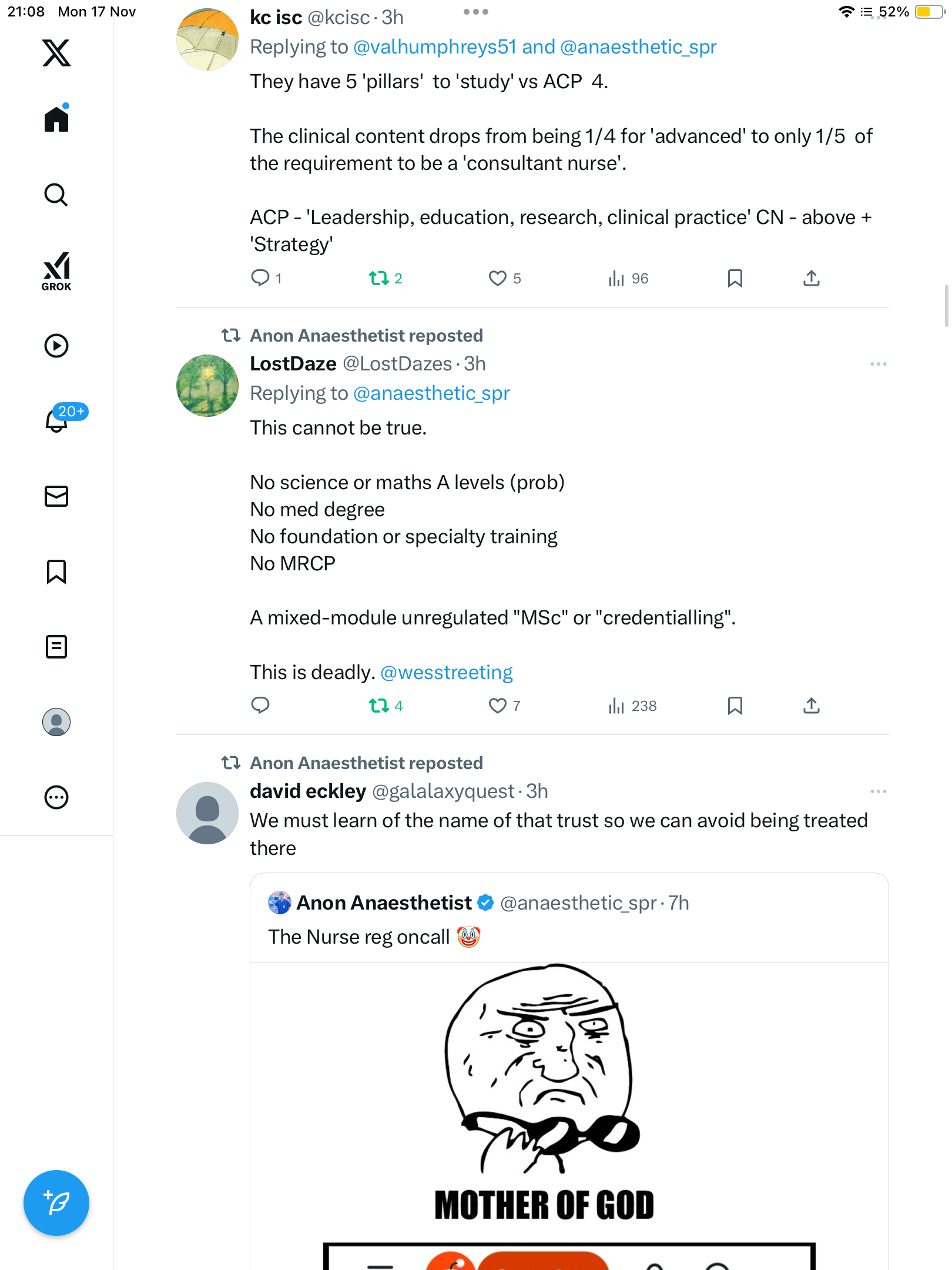Tap the compose new post button

pyautogui.click(x=56, y=1203)
